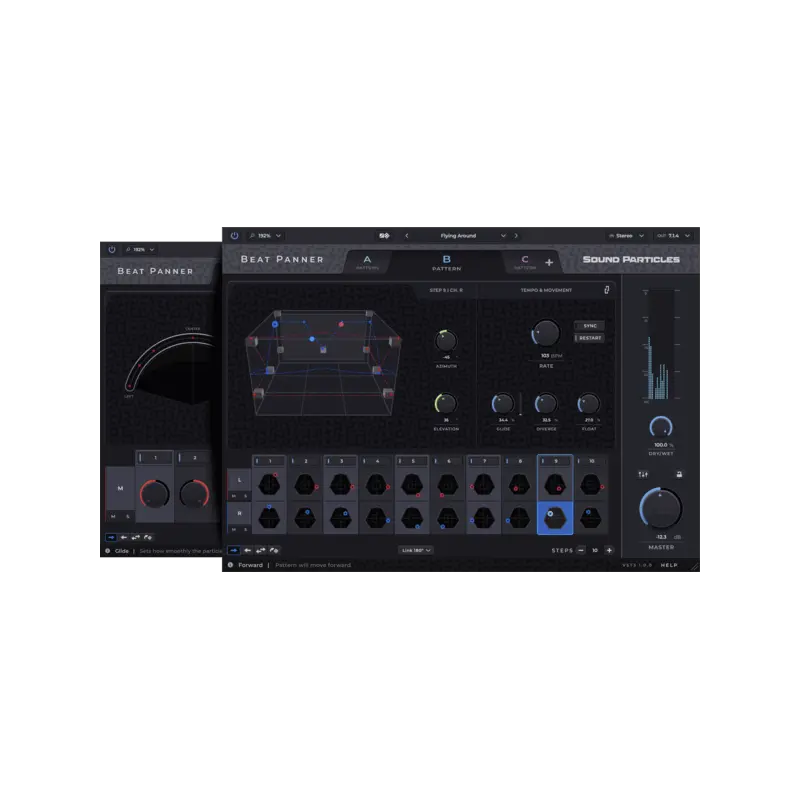Switch to Pattern C tab
Viewport: 800px width, 800px height.
click(525, 262)
